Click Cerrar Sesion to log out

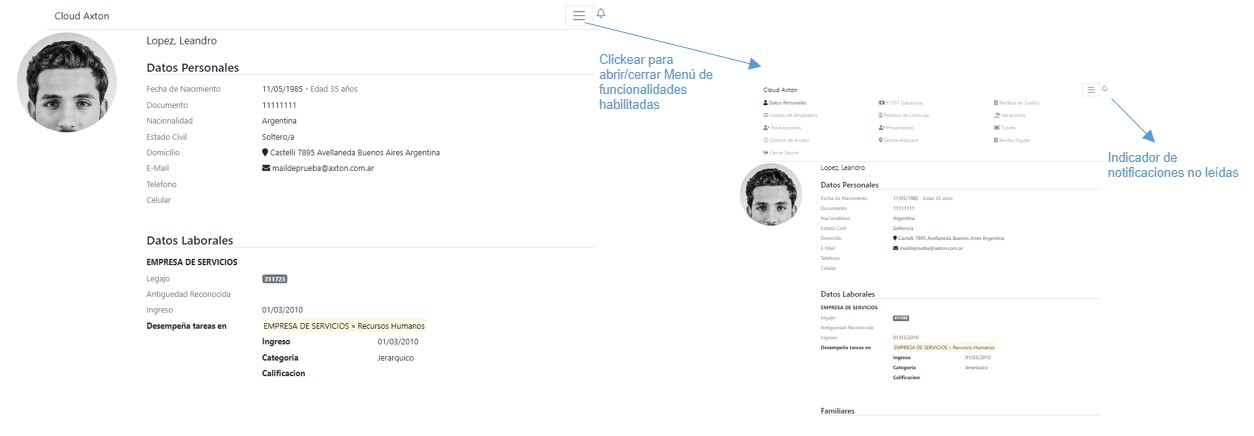784,152
